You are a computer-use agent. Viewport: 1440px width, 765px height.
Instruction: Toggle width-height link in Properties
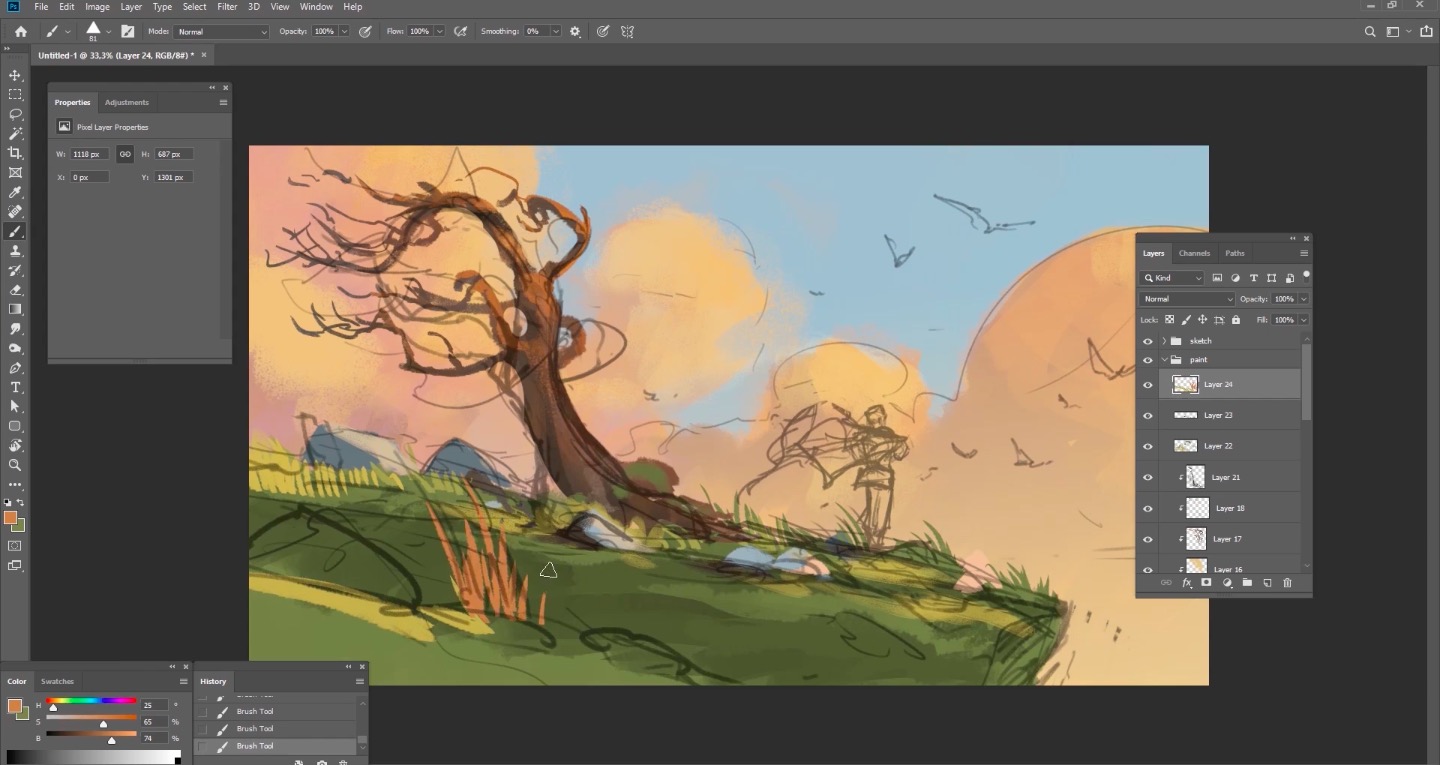[125, 154]
